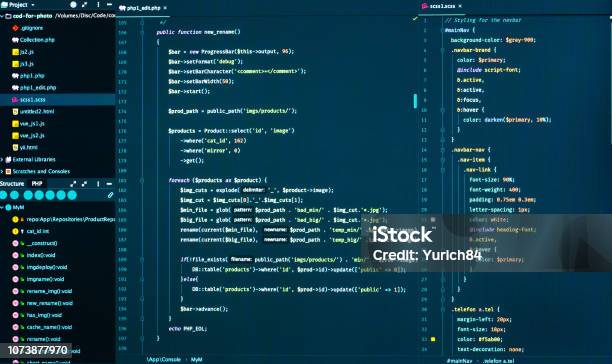Click the Scratches and Consoles icon
612x364 pixels.
(x=8, y=171)
